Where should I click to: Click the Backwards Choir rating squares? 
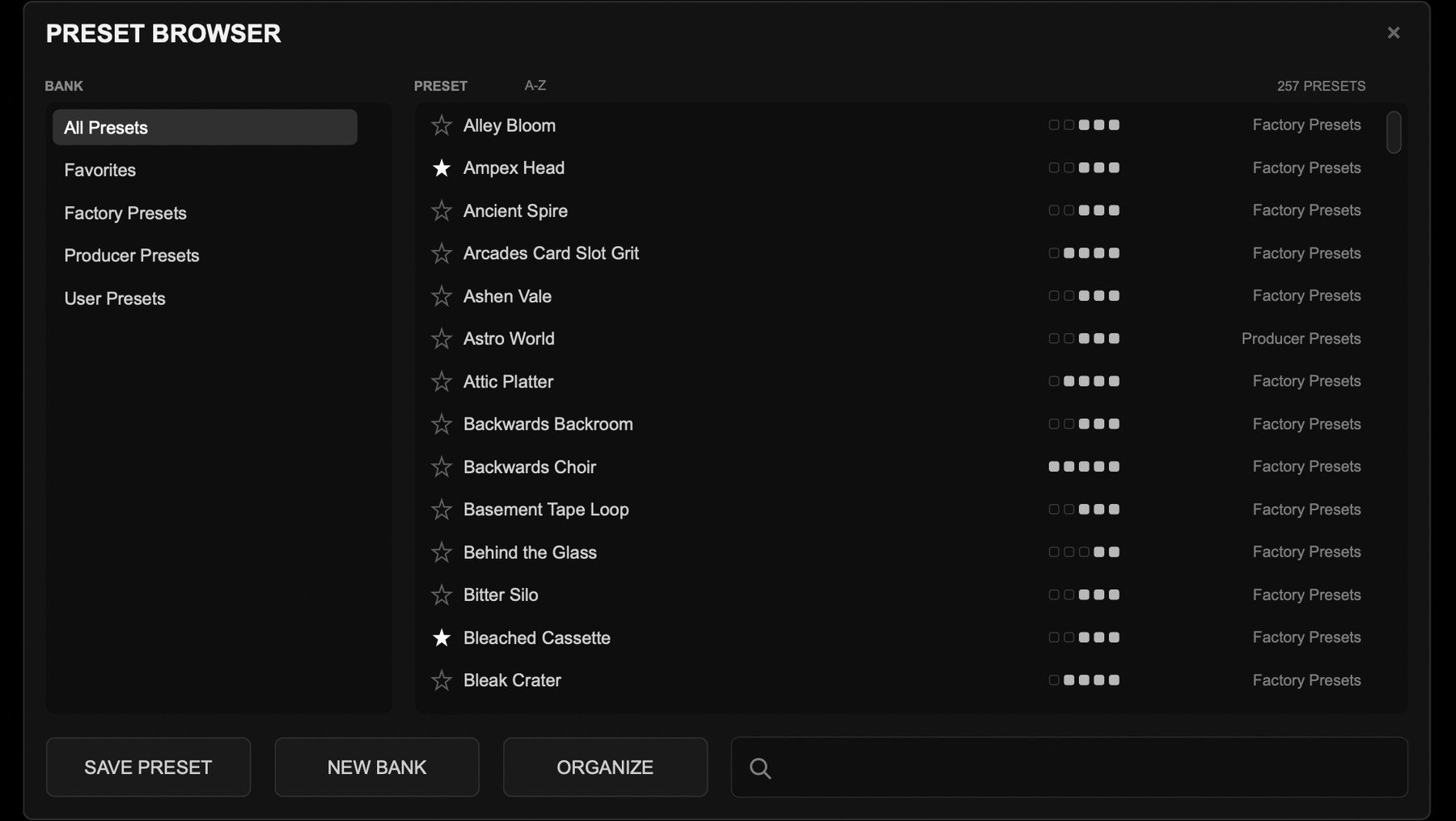pyautogui.click(x=1084, y=467)
